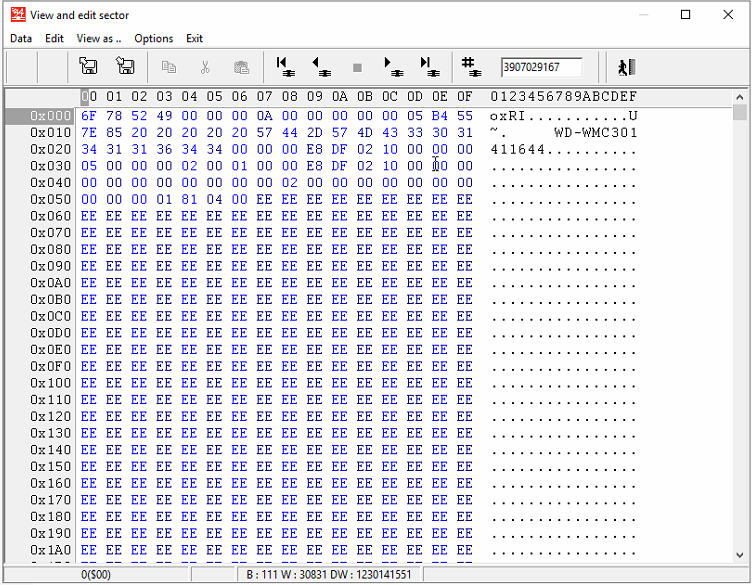The image size is (752, 585).
Task: Select row offset 0x020
Action: [50, 150]
